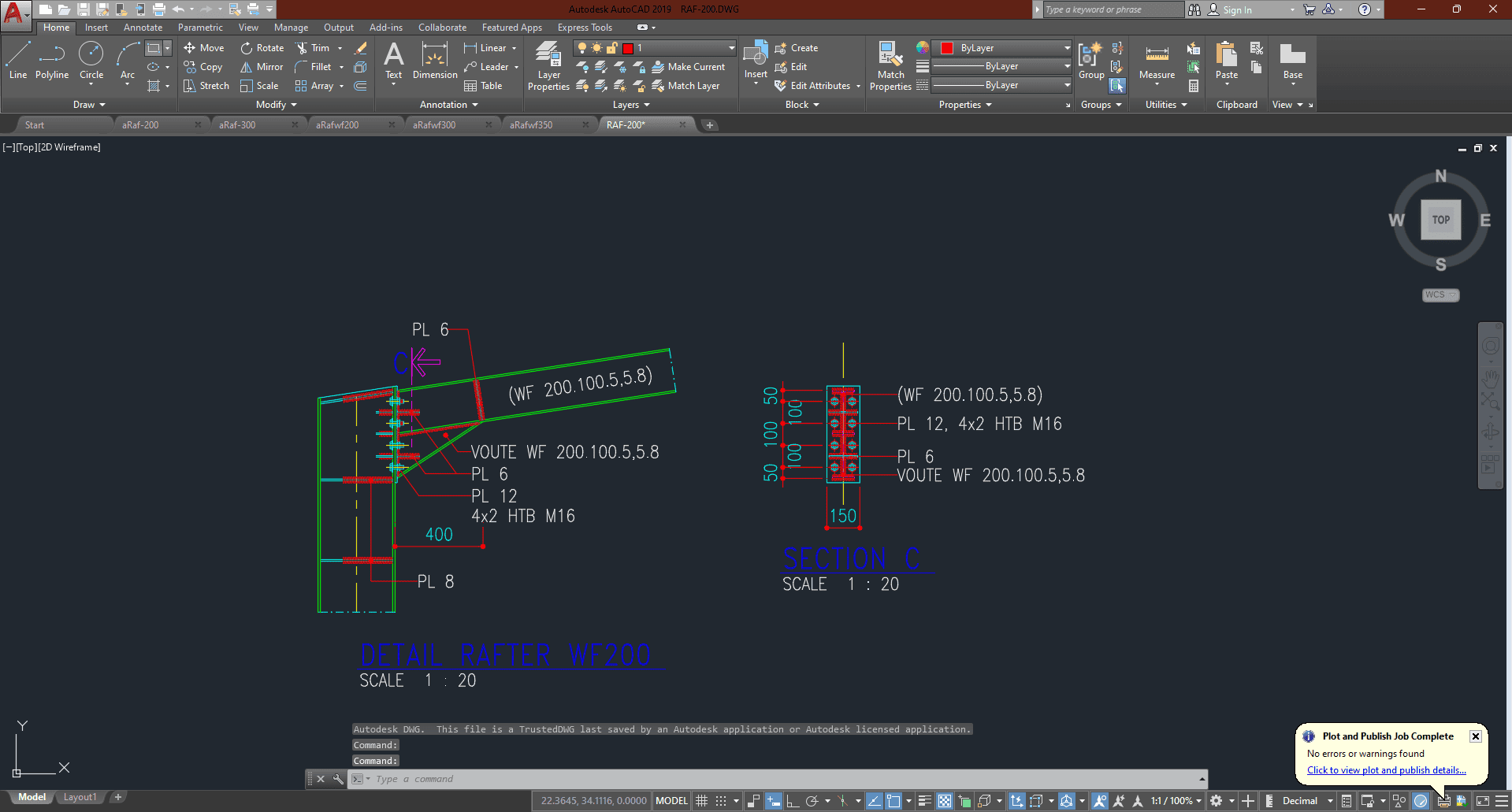Viewport: 1512px width, 812px height.
Task: Toggle MODEL space status button
Action: click(671, 801)
